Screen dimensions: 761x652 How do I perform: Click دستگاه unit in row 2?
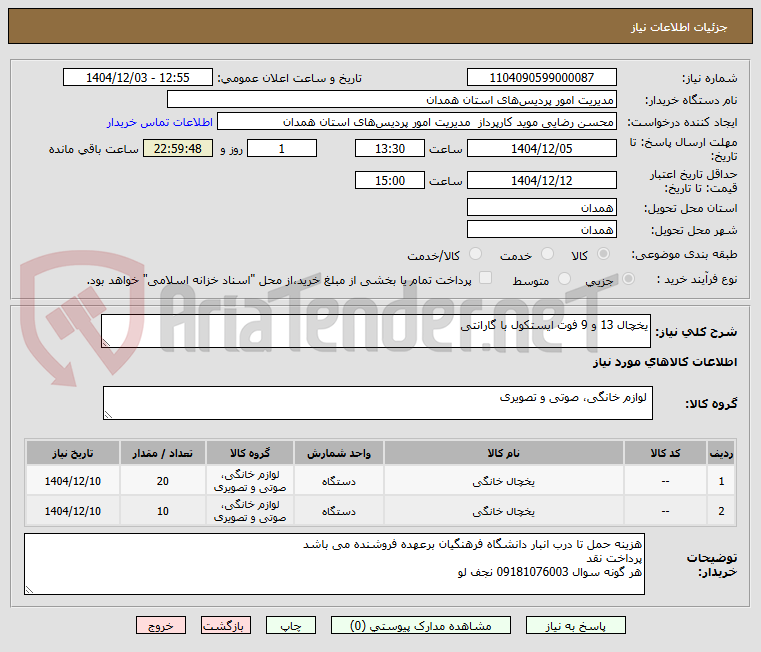339,511
